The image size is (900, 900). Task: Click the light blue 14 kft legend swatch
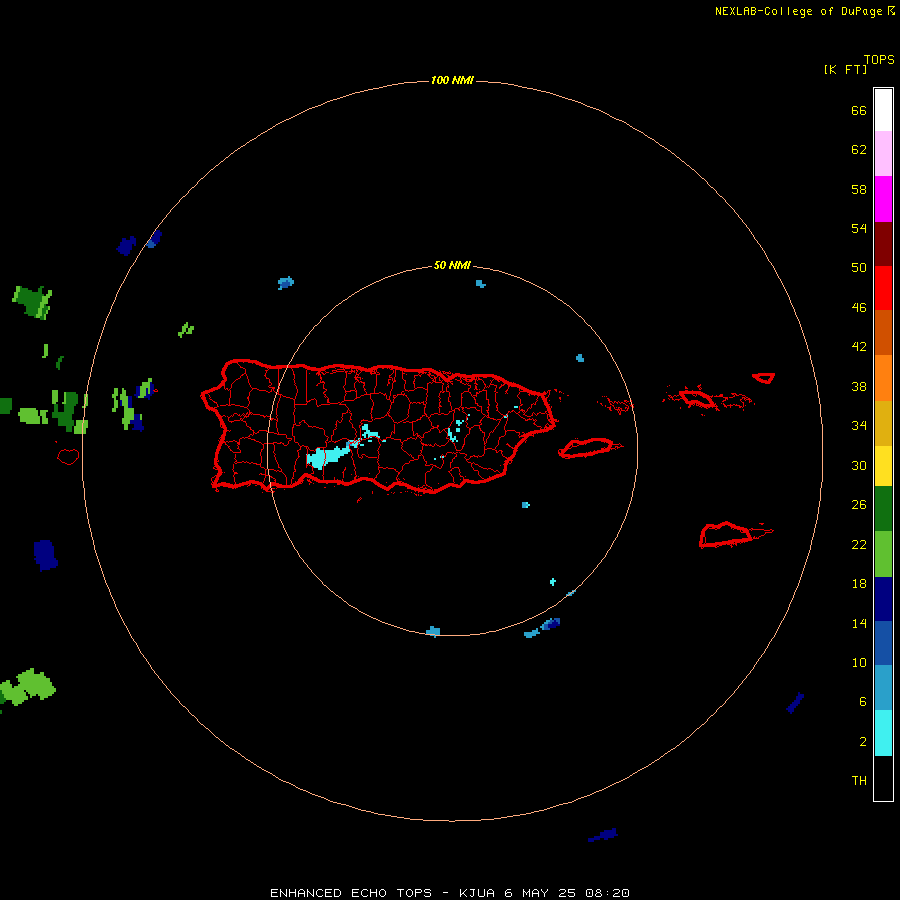(x=883, y=688)
